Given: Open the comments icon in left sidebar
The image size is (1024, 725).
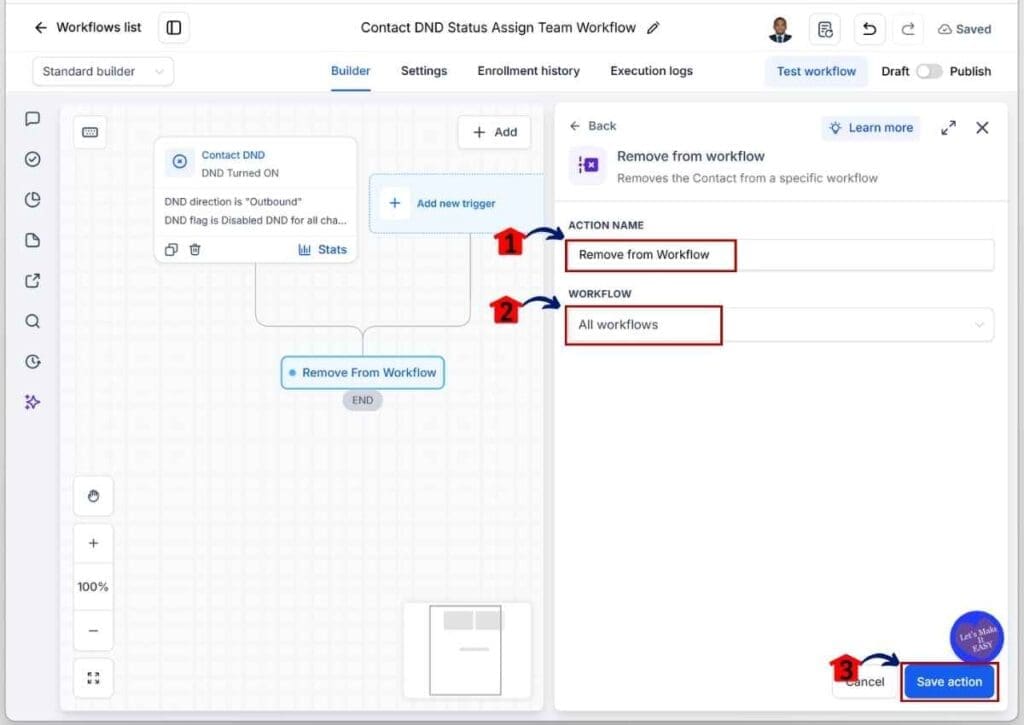Looking at the screenshot, I should point(33,119).
